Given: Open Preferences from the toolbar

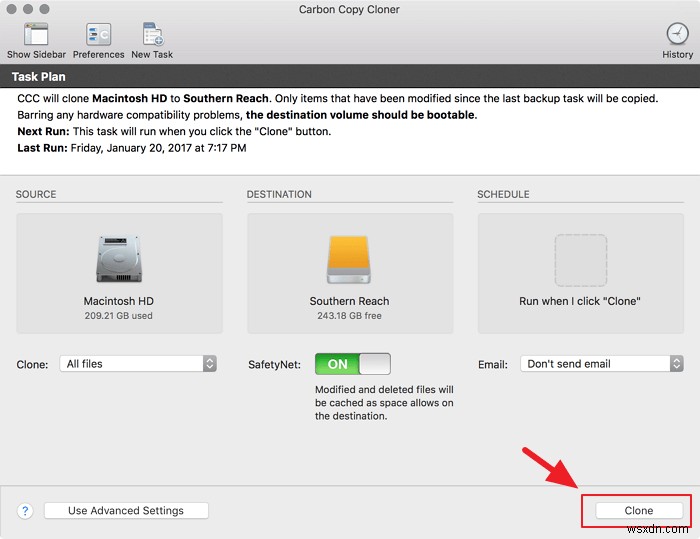Looking at the screenshot, I should point(98,34).
